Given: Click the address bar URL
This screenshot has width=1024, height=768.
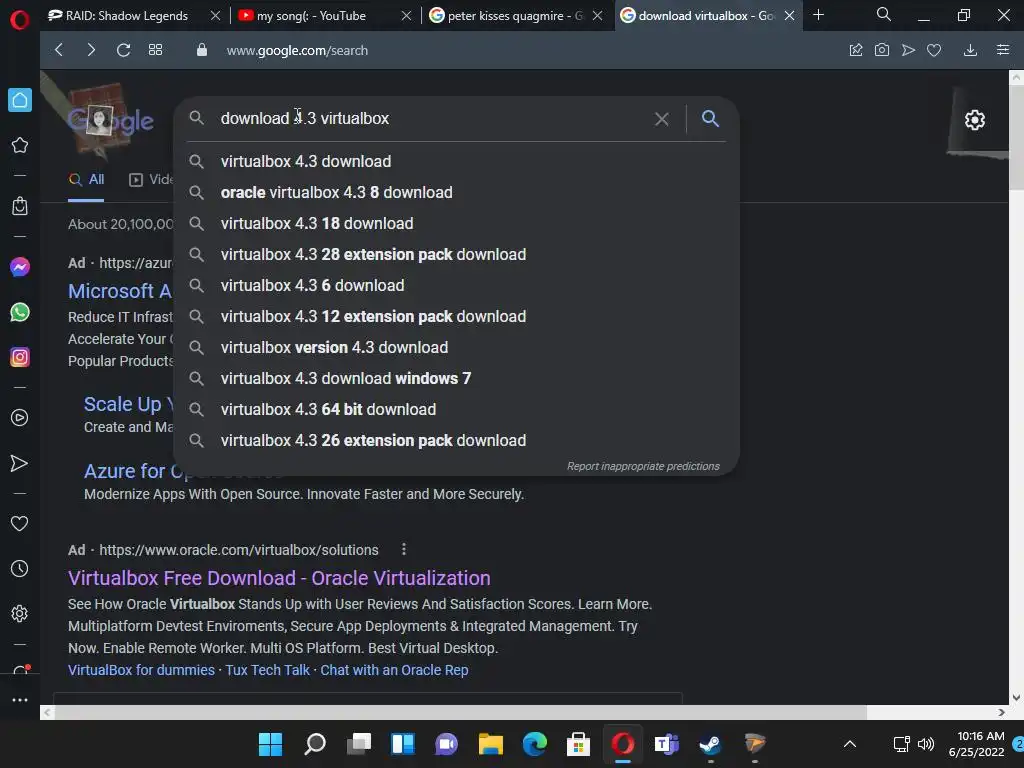Looking at the screenshot, I should click(297, 50).
